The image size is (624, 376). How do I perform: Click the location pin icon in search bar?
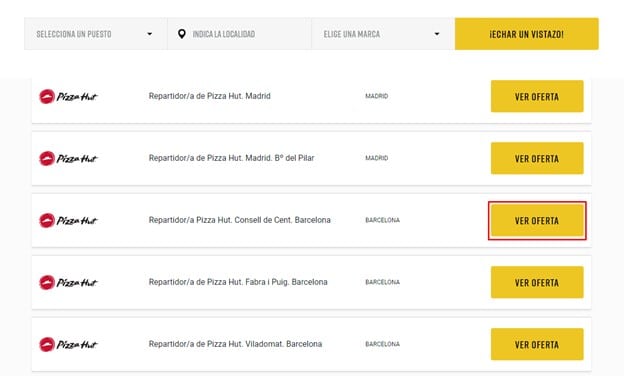(181, 34)
